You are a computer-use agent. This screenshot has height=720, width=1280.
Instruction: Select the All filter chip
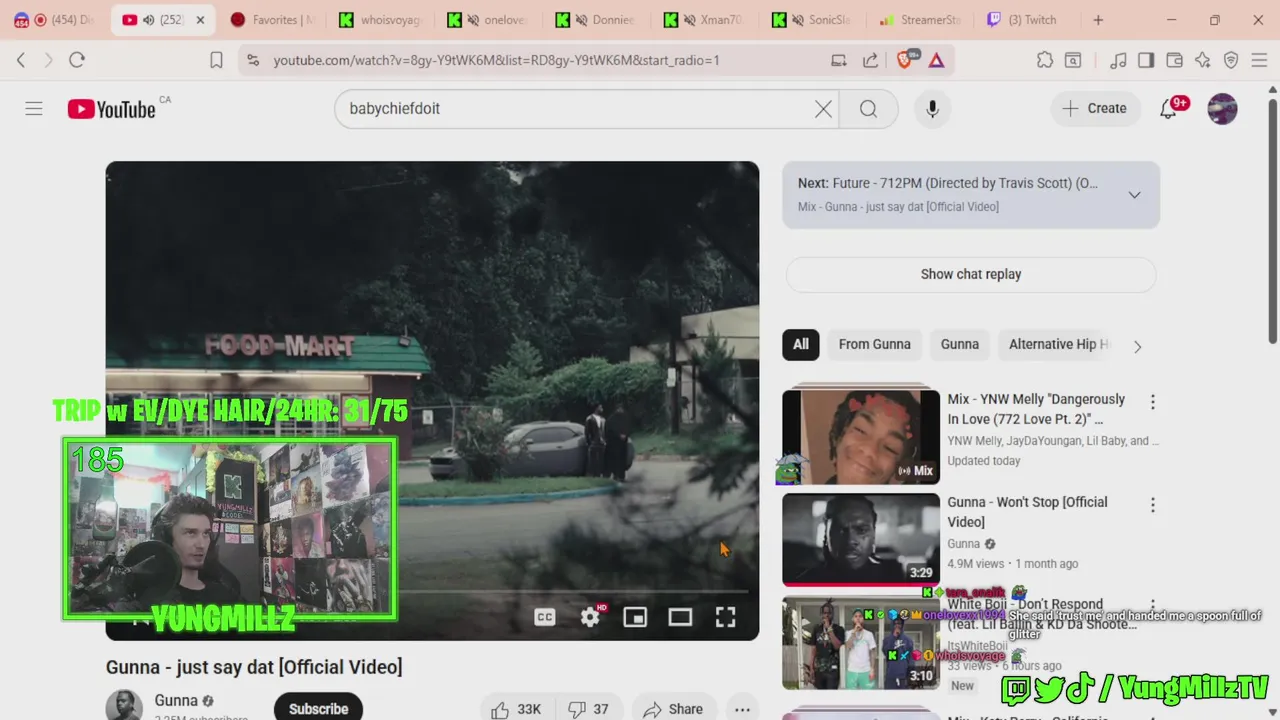pos(801,344)
